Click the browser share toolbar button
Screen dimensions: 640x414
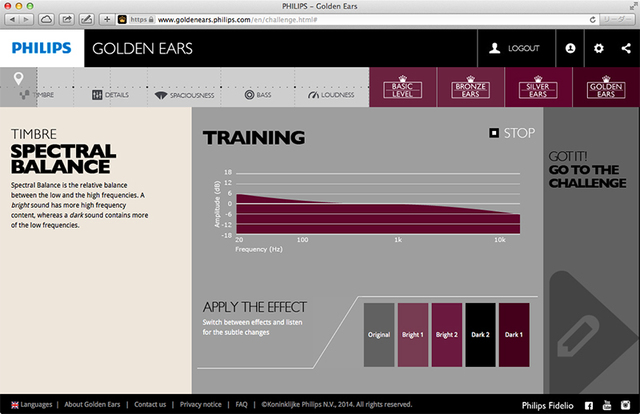tap(67, 19)
